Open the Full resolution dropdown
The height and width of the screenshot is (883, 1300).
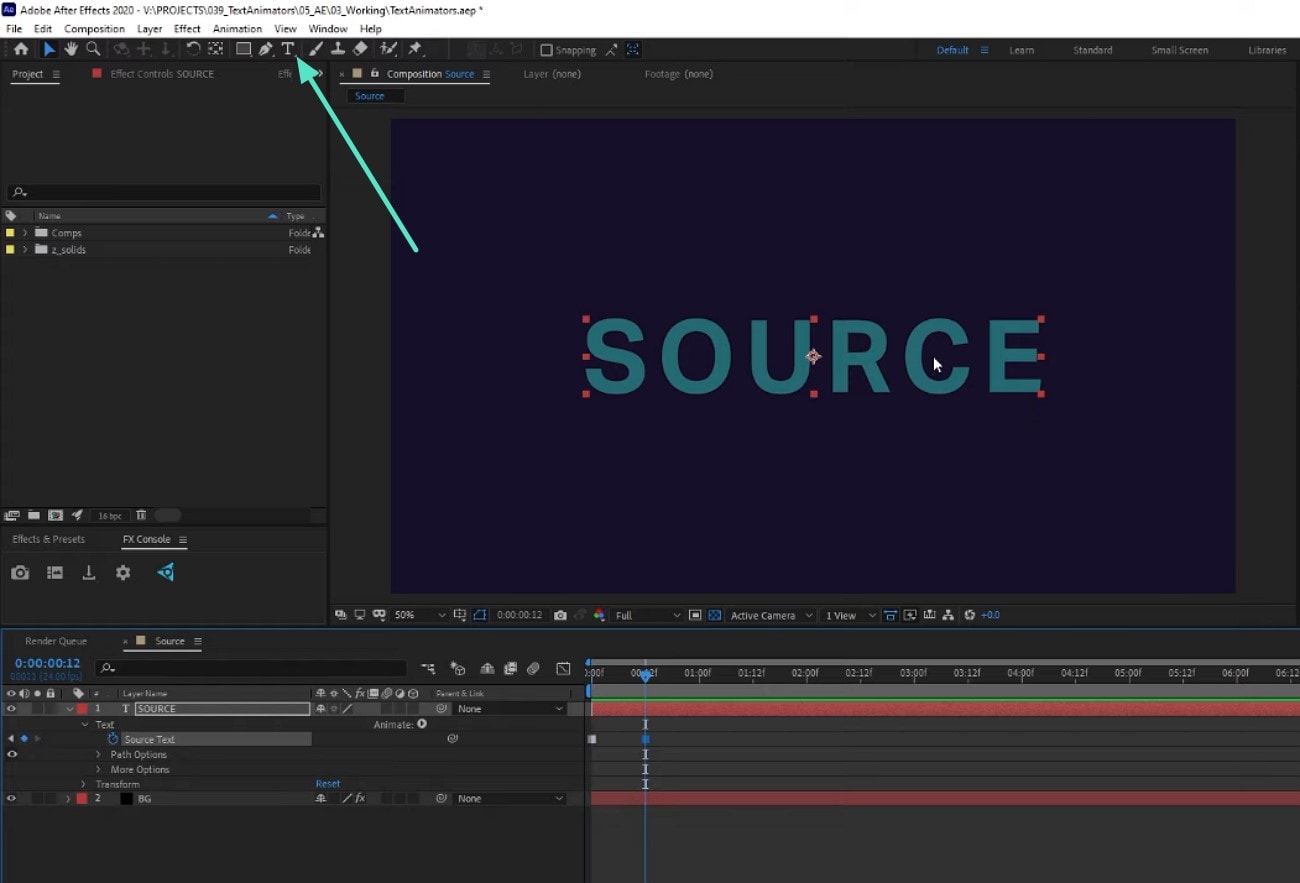pos(647,615)
